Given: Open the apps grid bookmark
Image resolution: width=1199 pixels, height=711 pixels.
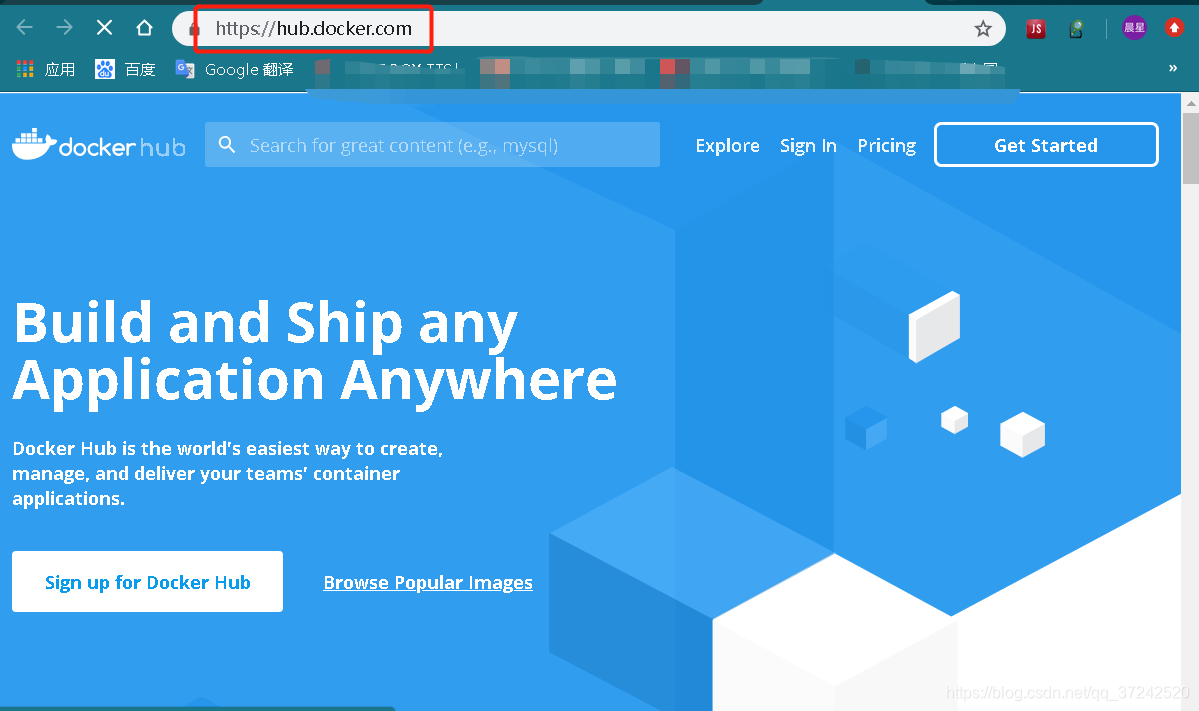Looking at the screenshot, I should 46,70.
